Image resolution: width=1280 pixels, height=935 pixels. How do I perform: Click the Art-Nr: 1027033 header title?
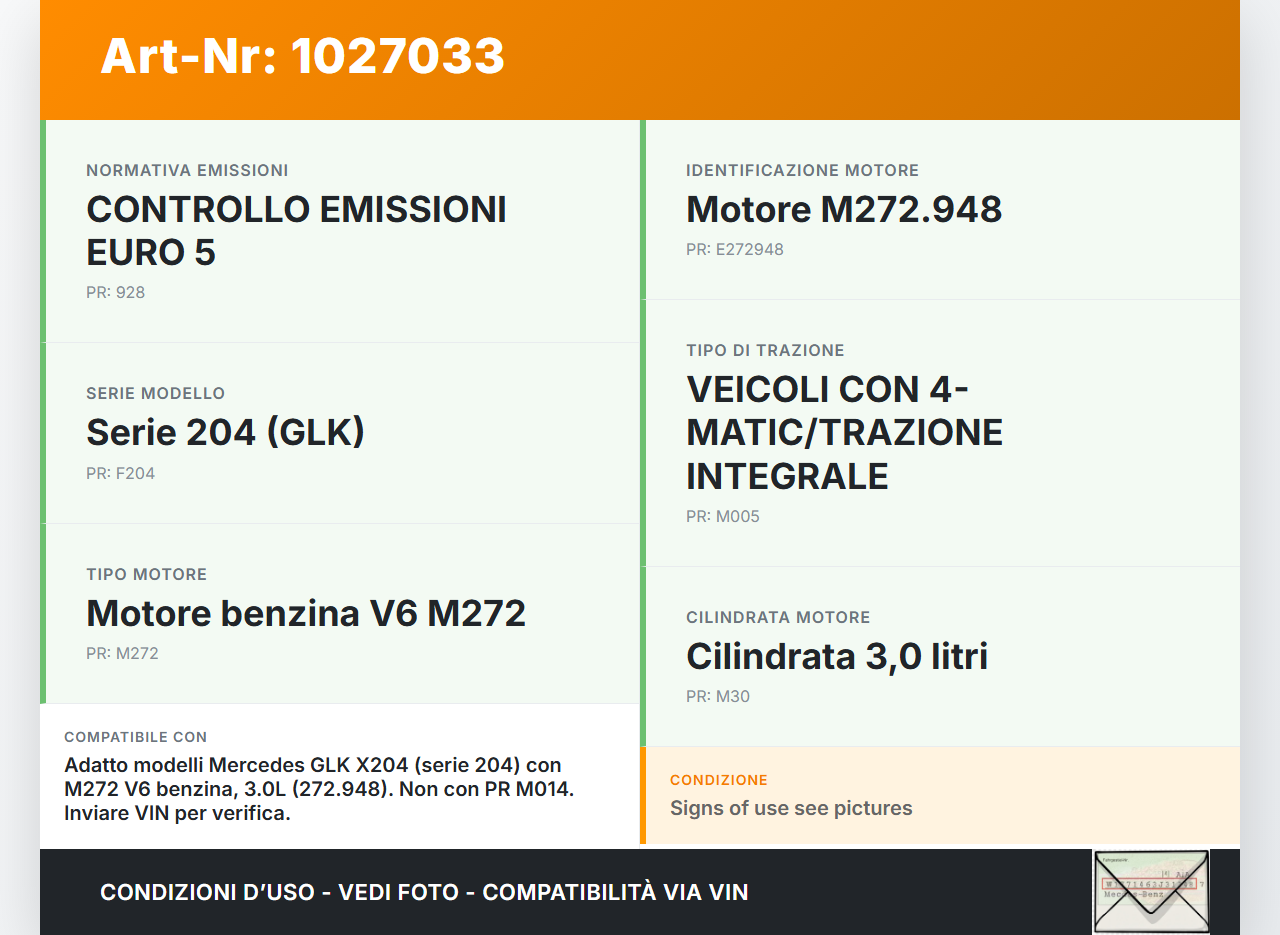coord(302,56)
